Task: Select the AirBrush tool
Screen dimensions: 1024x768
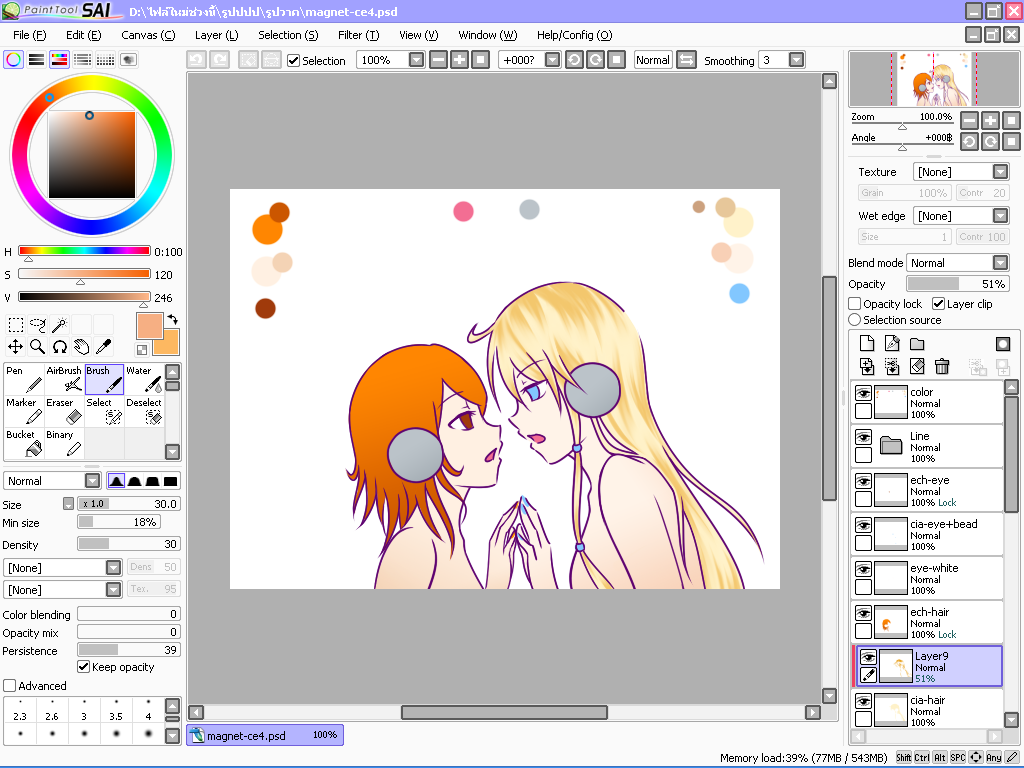Action: click(64, 379)
